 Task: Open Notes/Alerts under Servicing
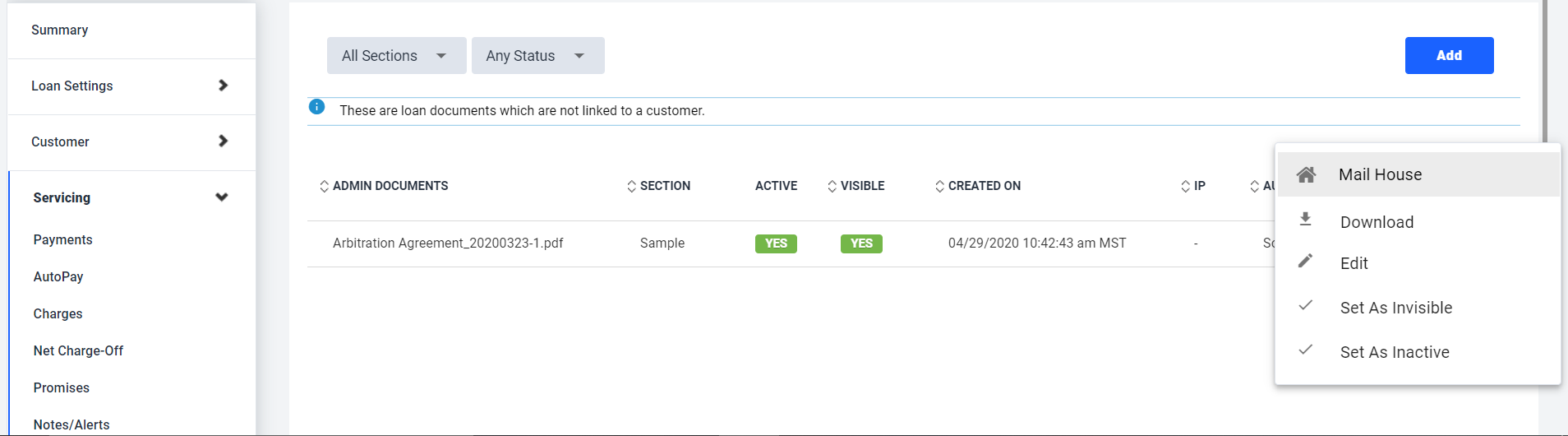click(x=71, y=424)
